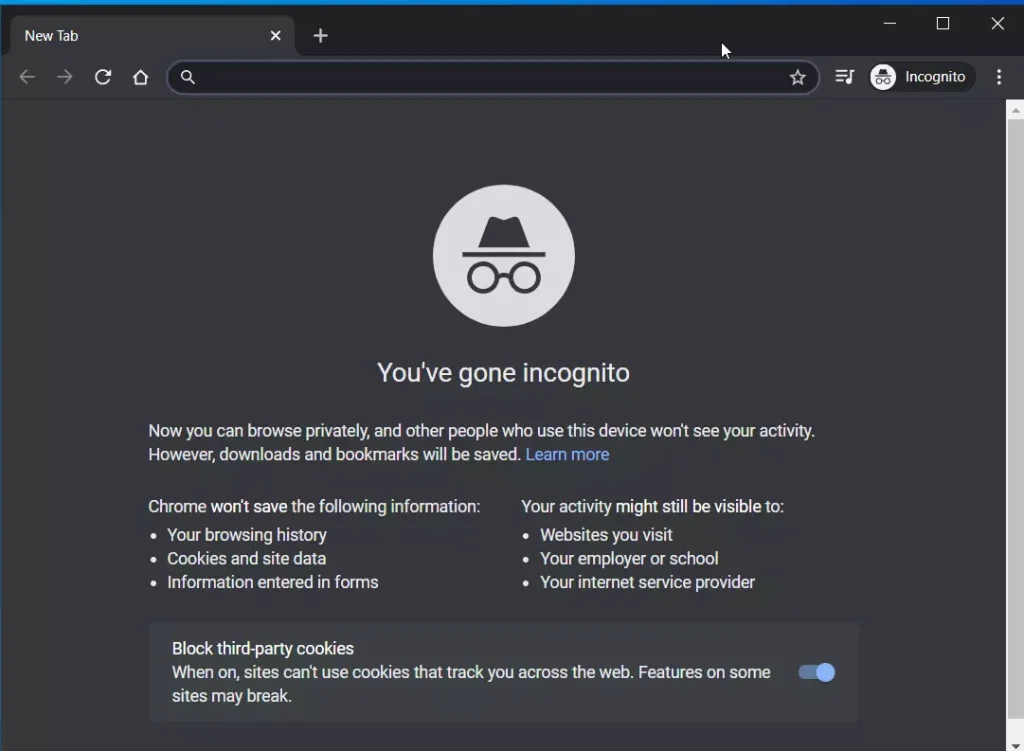Click the large incognito hat logo
Viewport: 1024px width, 751px height.
click(x=504, y=255)
